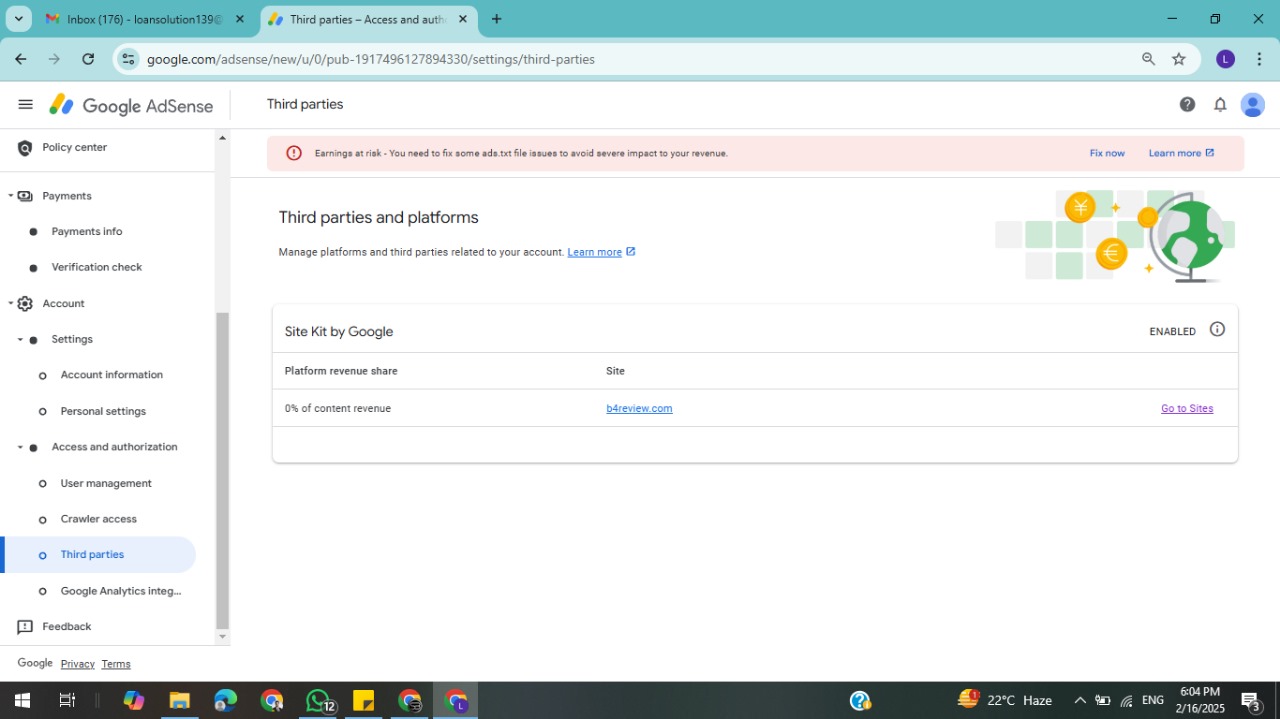Open Sticky Notes from the taskbar
The width and height of the screenshot is (1280, 719).
click(x=363, y=700)
